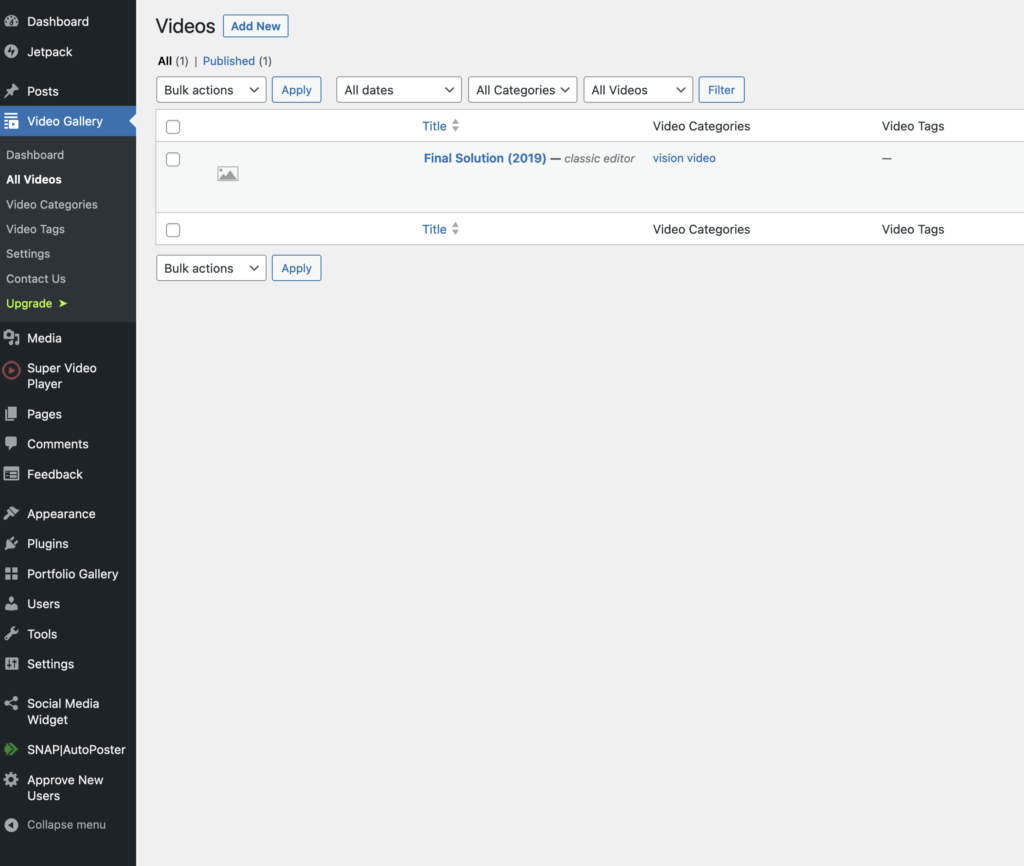This screenshot has height=866, width=1024.
Task: Click the Plugins plug icon
Action: pos(11,544)
